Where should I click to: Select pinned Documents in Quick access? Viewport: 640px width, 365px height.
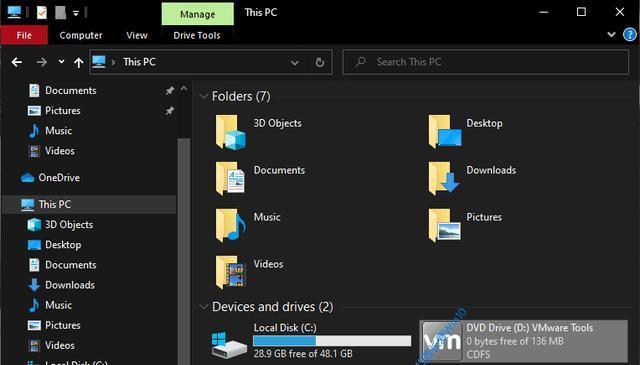[71, 90]
